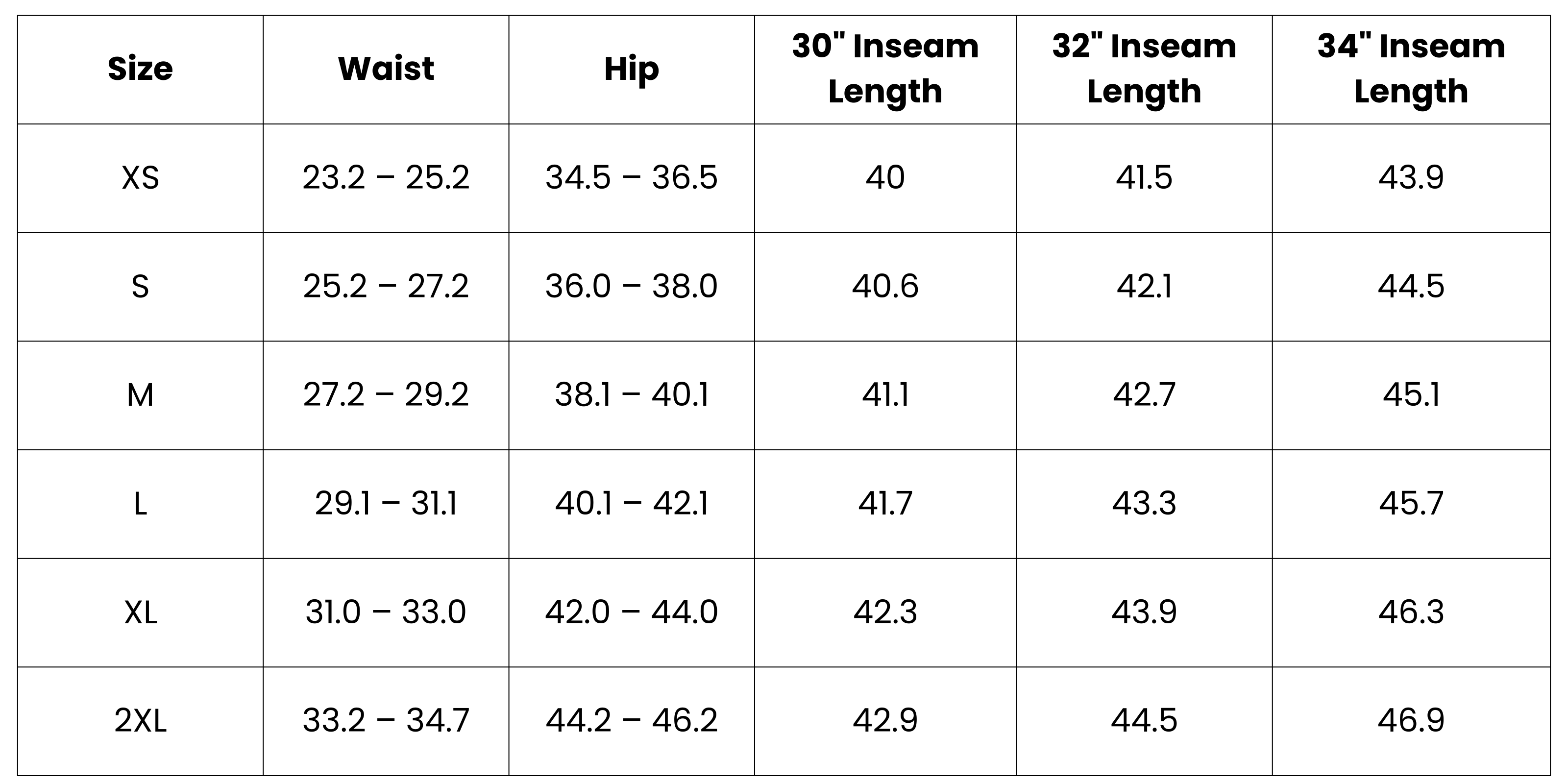The width and height of the screenshot is (1568, 784).
Task: Click waist range 31.0 – 33.0
Action: tap(386, 612)
